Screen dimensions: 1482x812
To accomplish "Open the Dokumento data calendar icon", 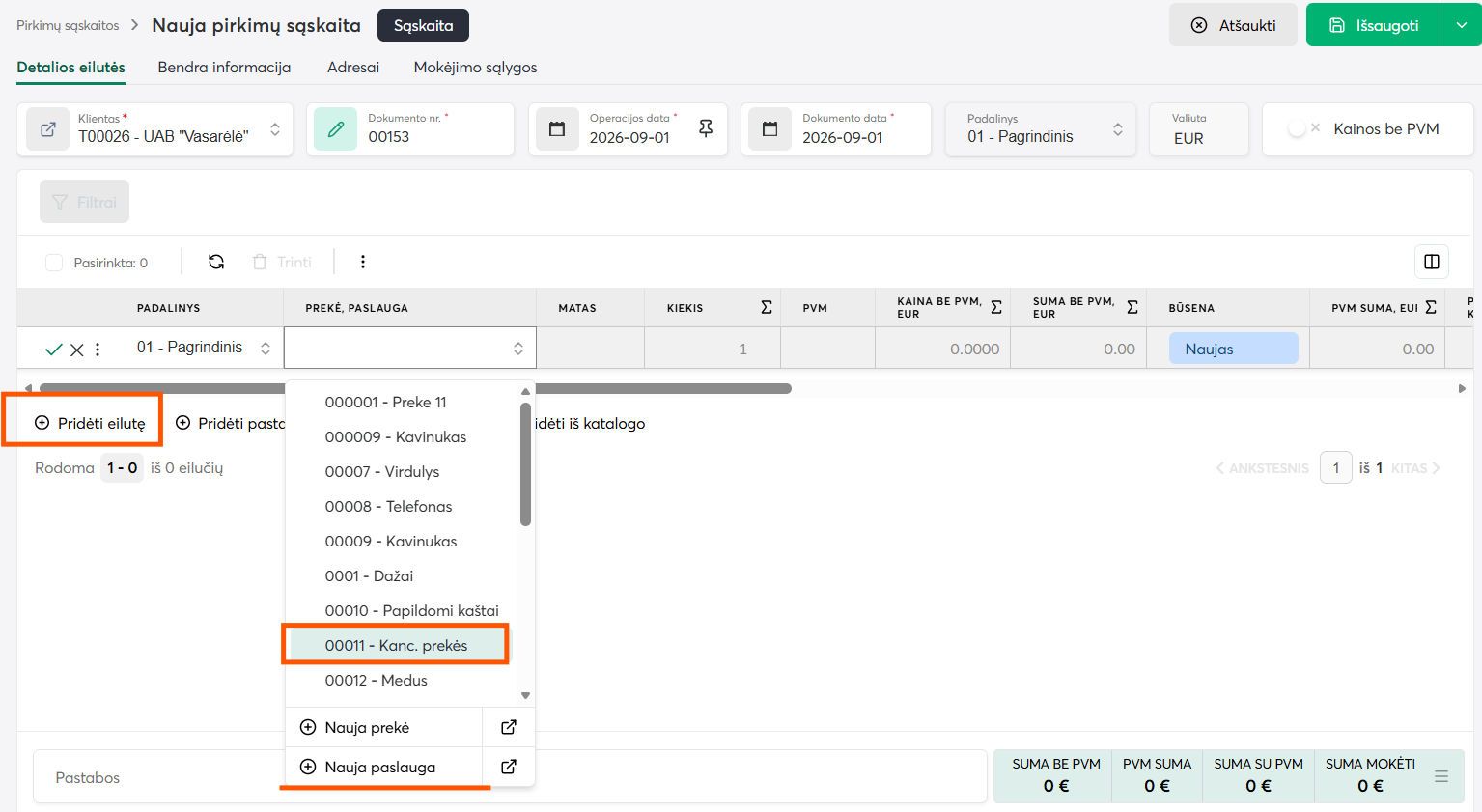I will click(x=769, y=129).
